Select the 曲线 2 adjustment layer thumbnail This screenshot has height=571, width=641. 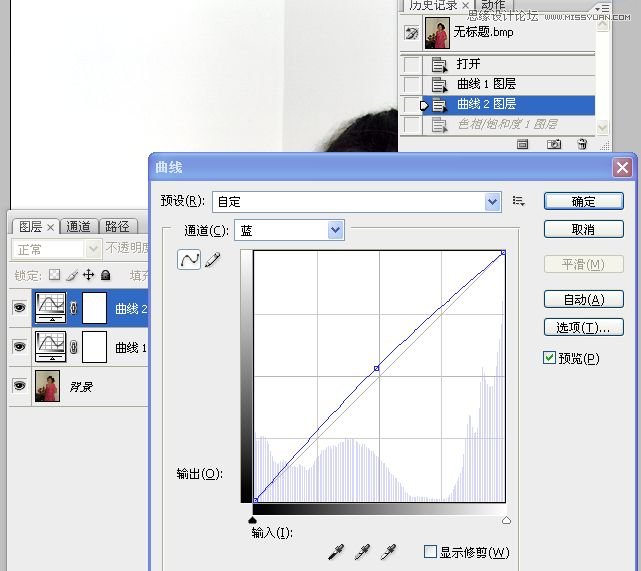50,307
